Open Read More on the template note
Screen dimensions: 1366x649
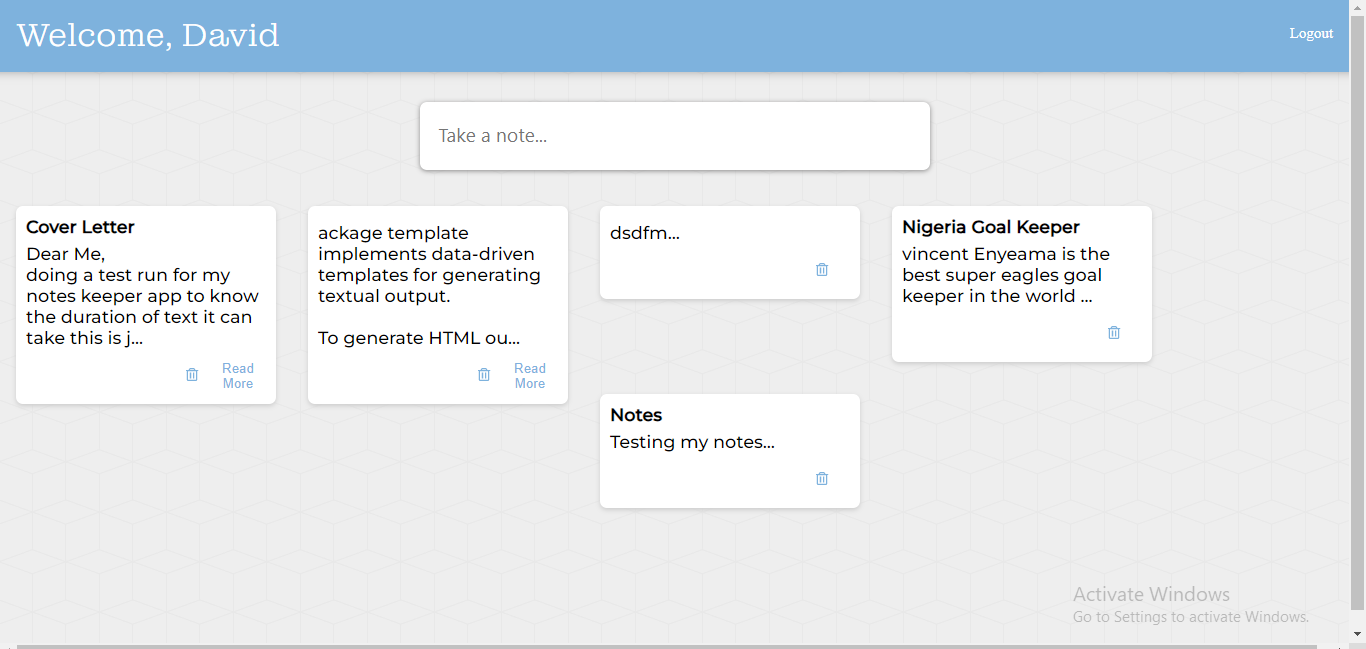tap(530, 376)
